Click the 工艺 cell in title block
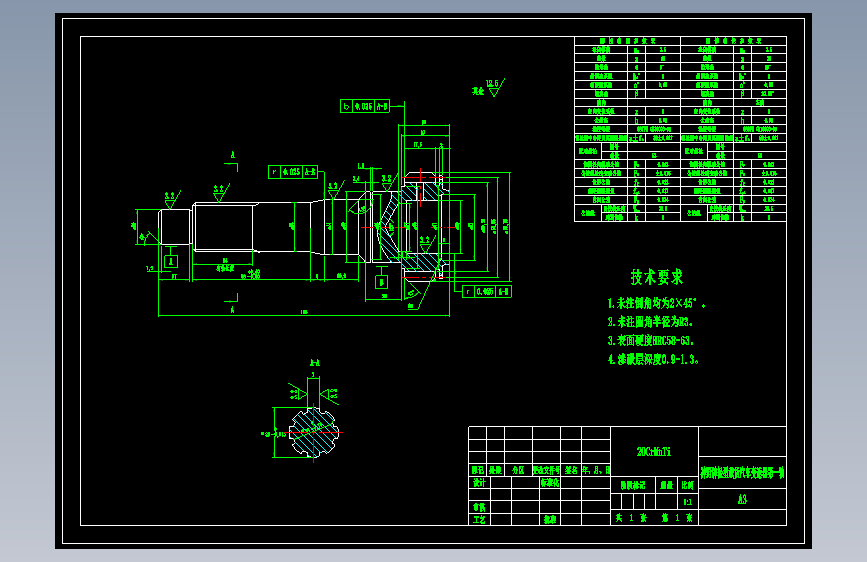Image resolution: width=867 pixels, height=562 pixels. [479, 520]
